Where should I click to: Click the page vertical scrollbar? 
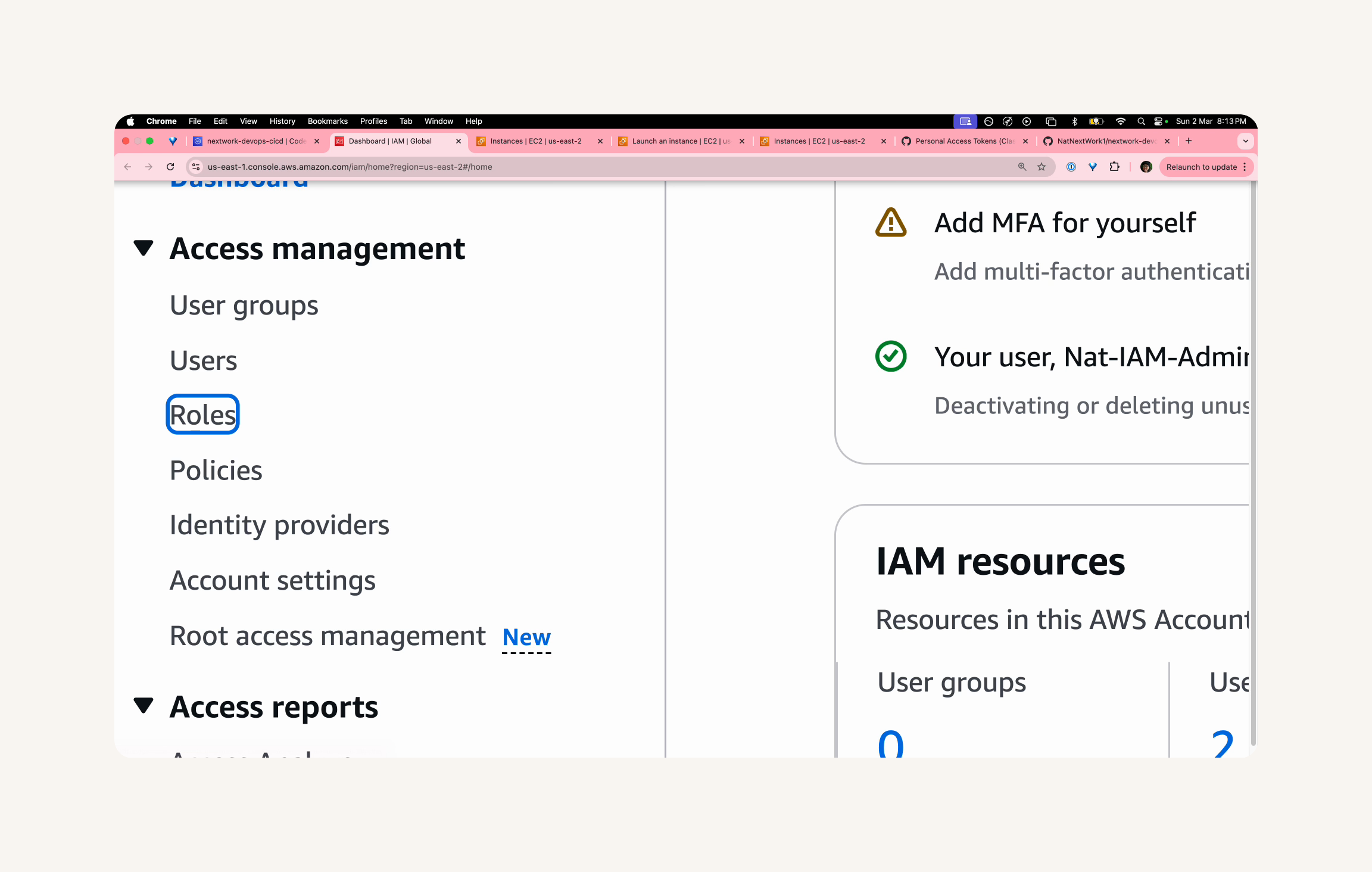1253,462
